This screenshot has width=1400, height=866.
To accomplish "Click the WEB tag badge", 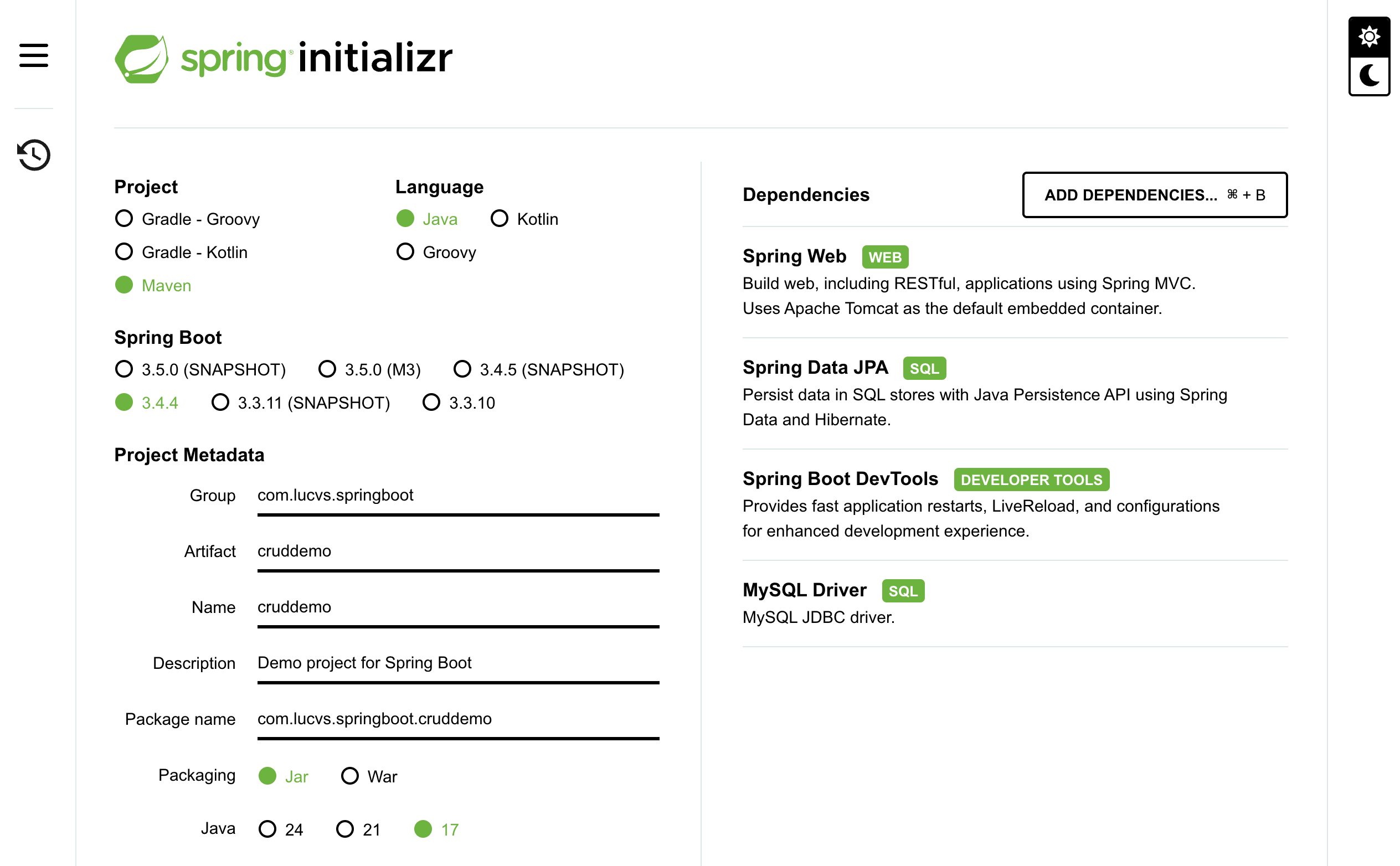I will (884, 257).
